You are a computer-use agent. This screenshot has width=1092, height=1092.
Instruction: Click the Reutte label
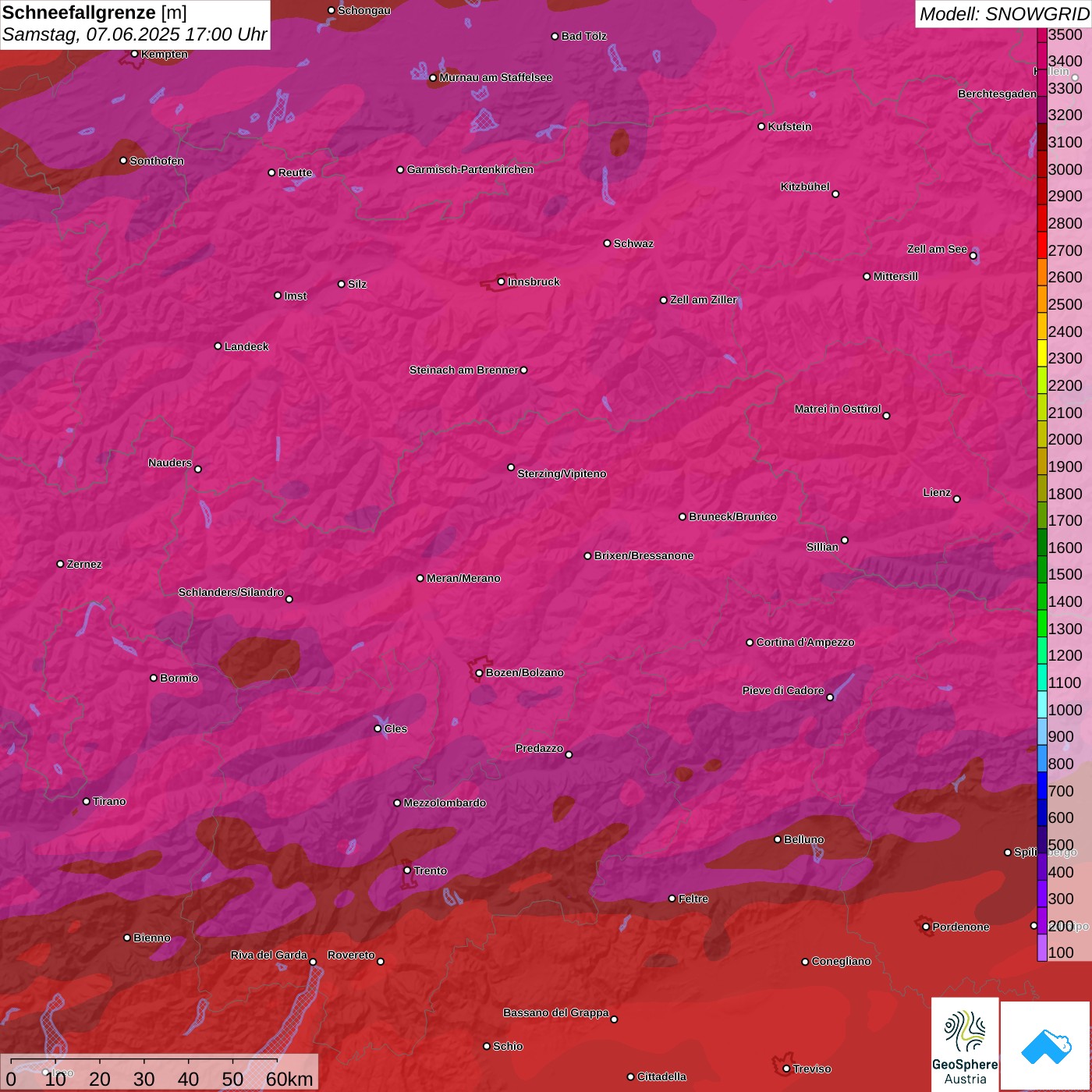click(295, 172)
